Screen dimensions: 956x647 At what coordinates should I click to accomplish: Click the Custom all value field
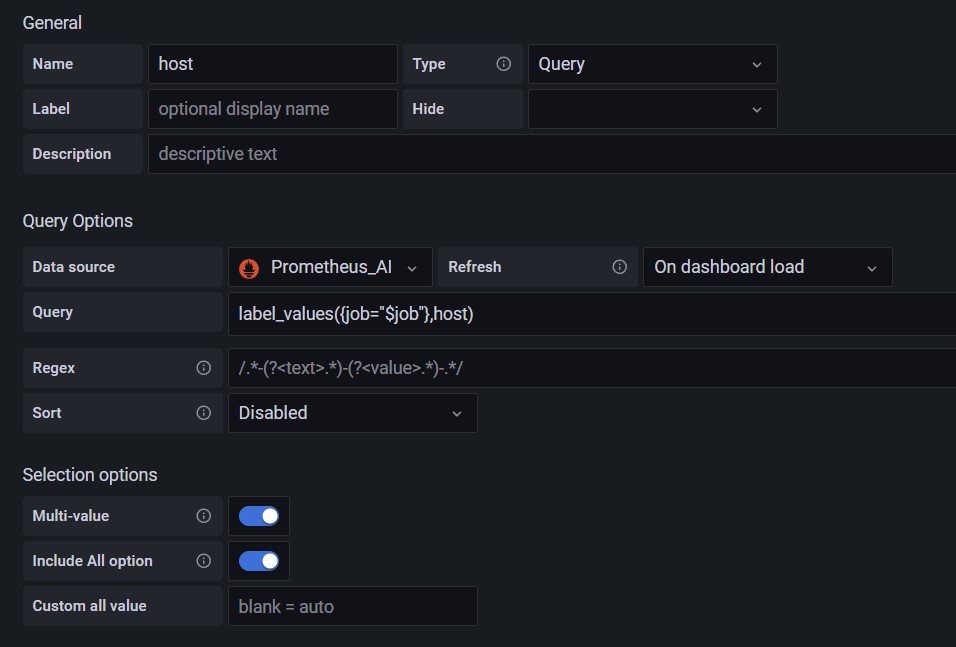click(x=352, y=606)
